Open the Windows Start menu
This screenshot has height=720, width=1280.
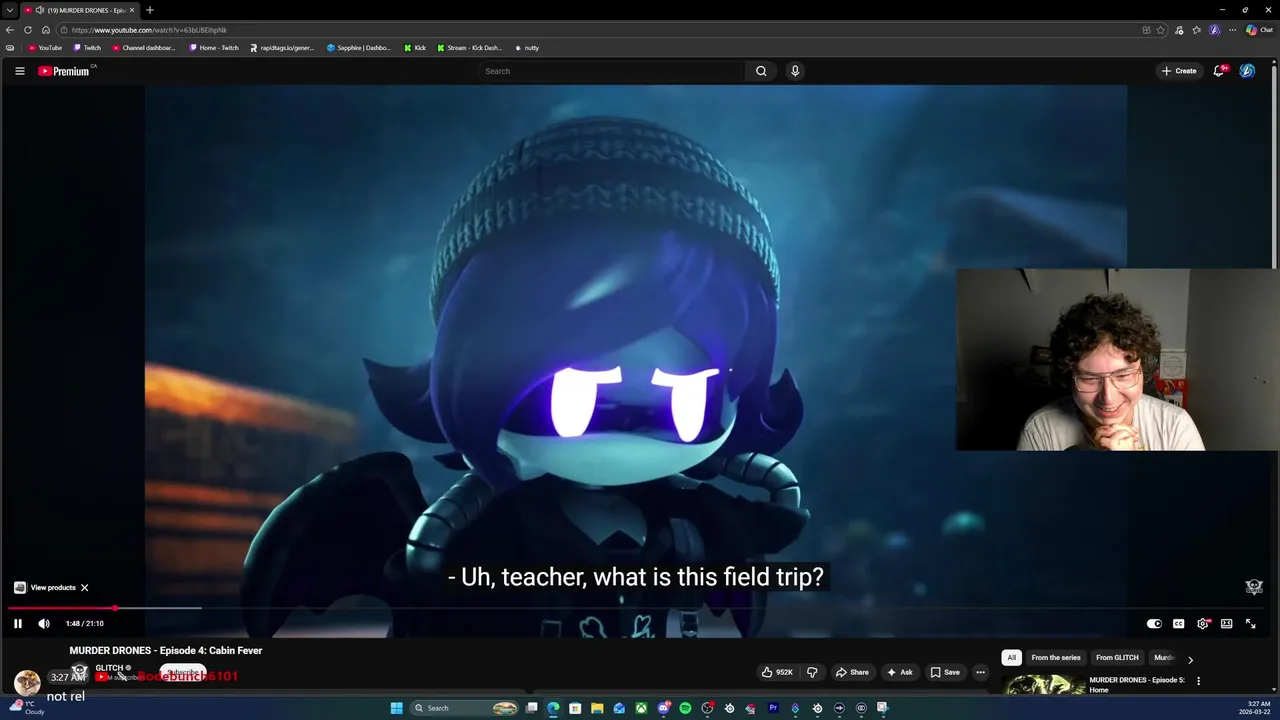click(x=396, y=708)
